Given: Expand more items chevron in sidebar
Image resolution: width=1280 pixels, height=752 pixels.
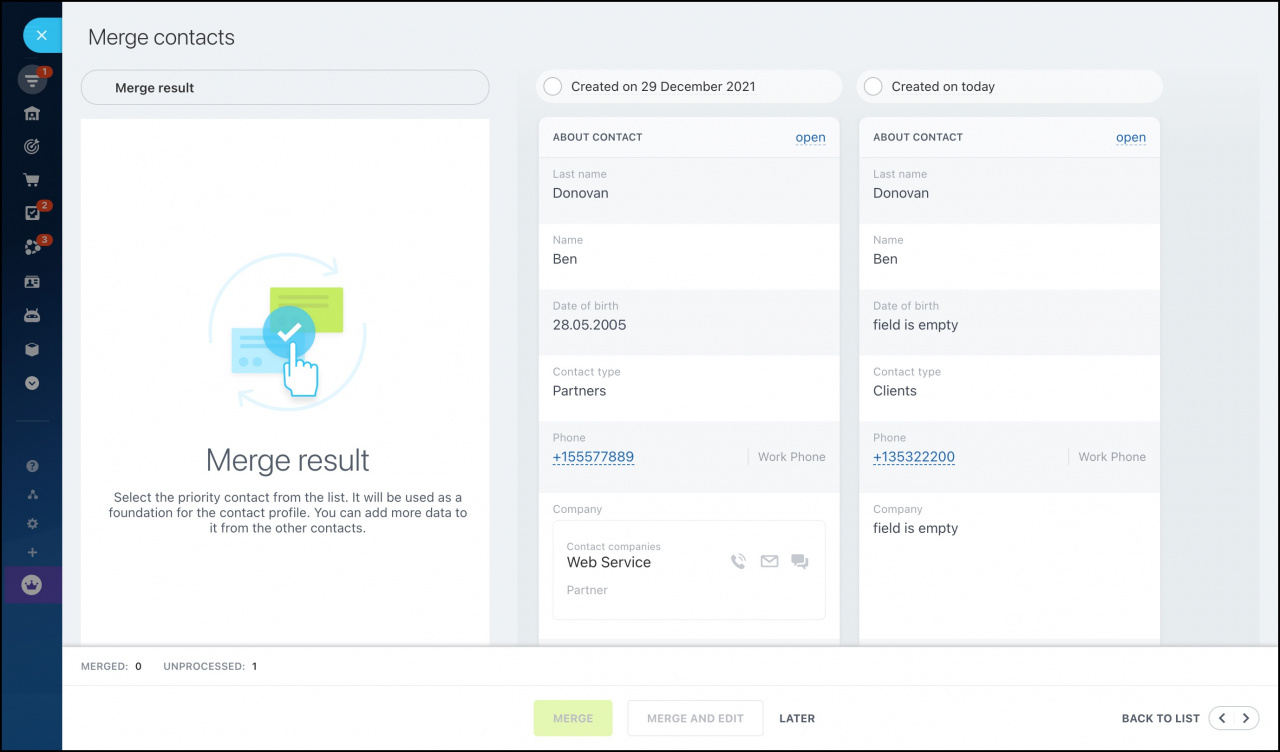Looking at the screenshot, I should pyautogui.click(x=32, y=383).
